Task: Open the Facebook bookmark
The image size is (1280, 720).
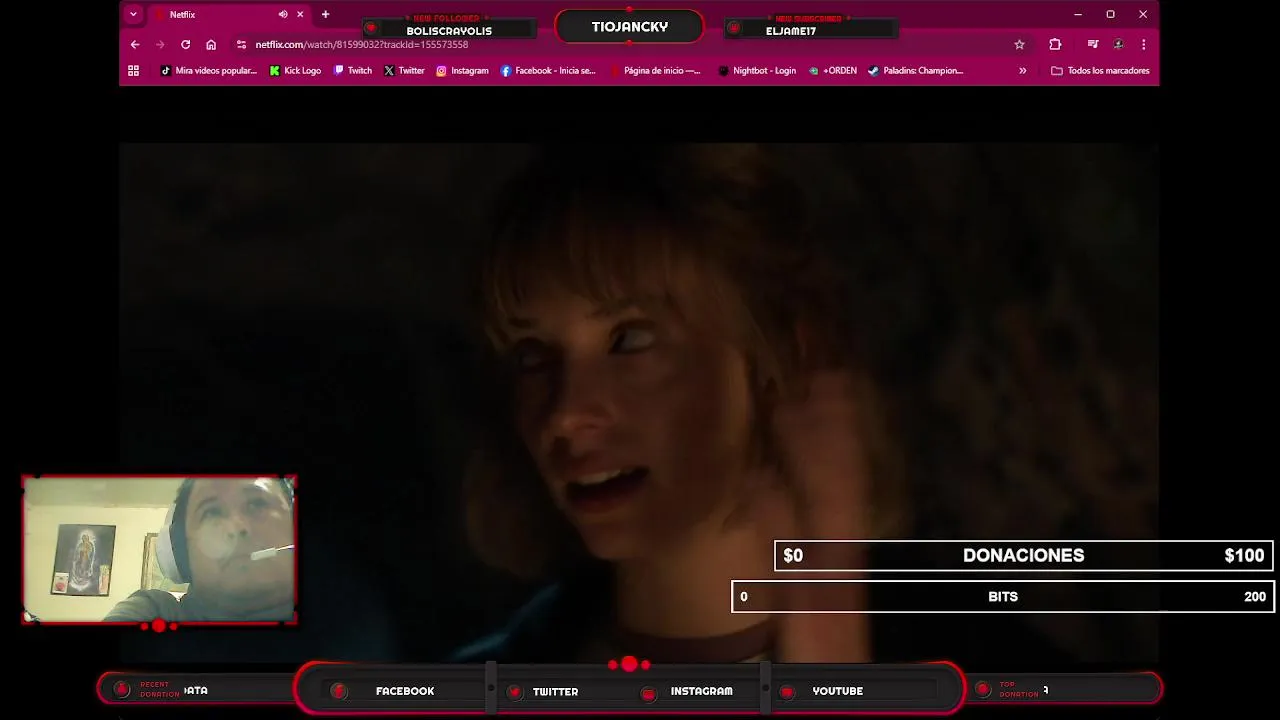Action: tap(548, 70)
